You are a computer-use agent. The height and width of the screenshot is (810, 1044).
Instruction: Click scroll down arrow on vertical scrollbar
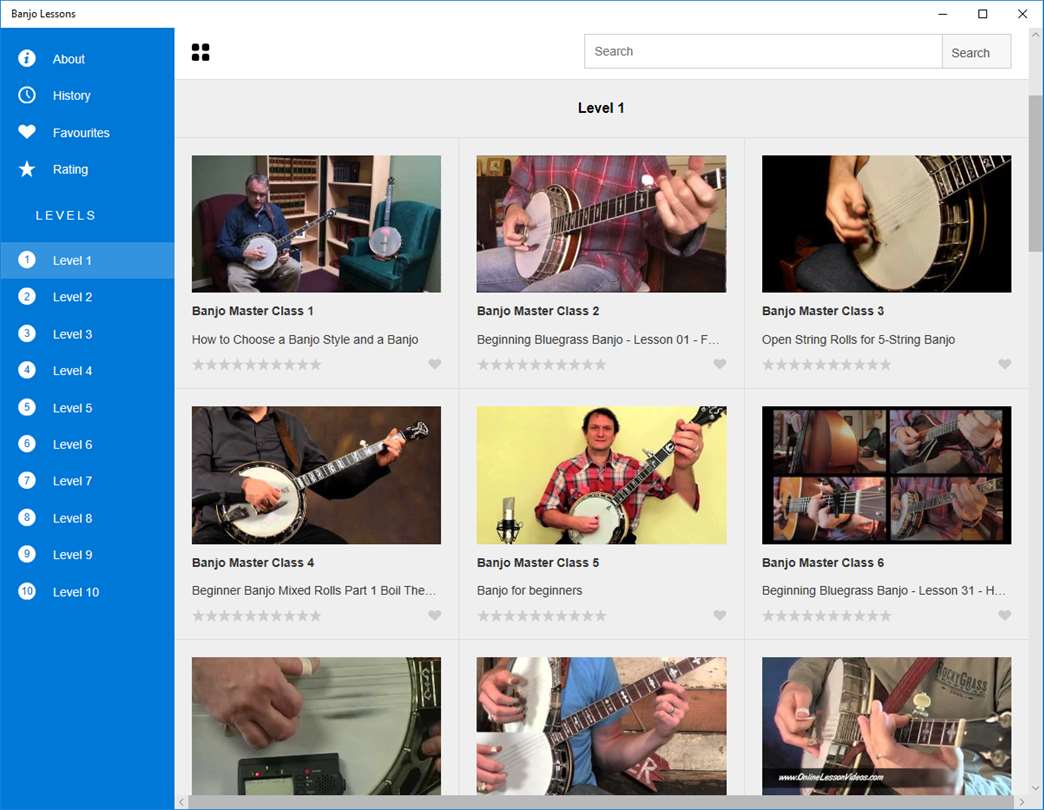1036,787
